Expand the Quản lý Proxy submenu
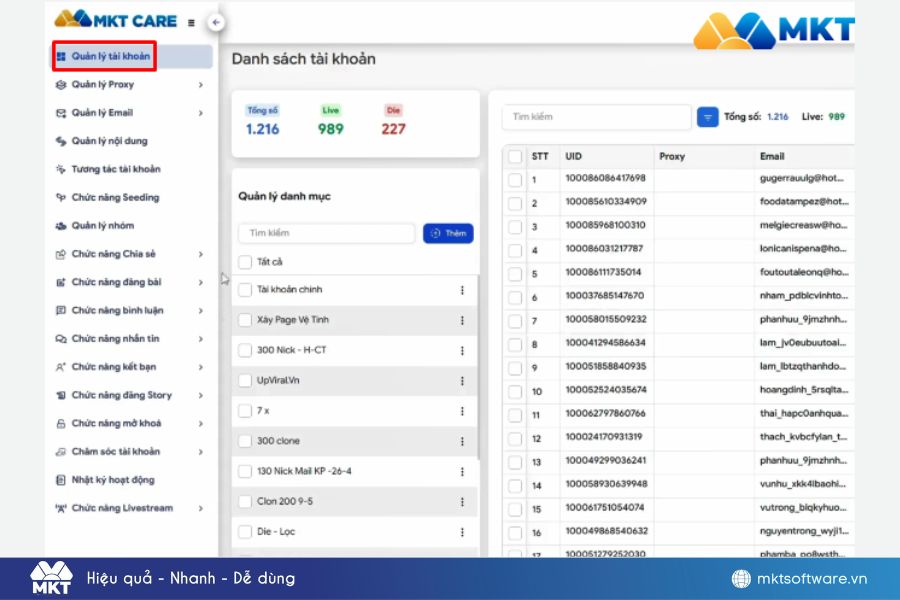This screenshot has width=900, height=600. [201, 85]
